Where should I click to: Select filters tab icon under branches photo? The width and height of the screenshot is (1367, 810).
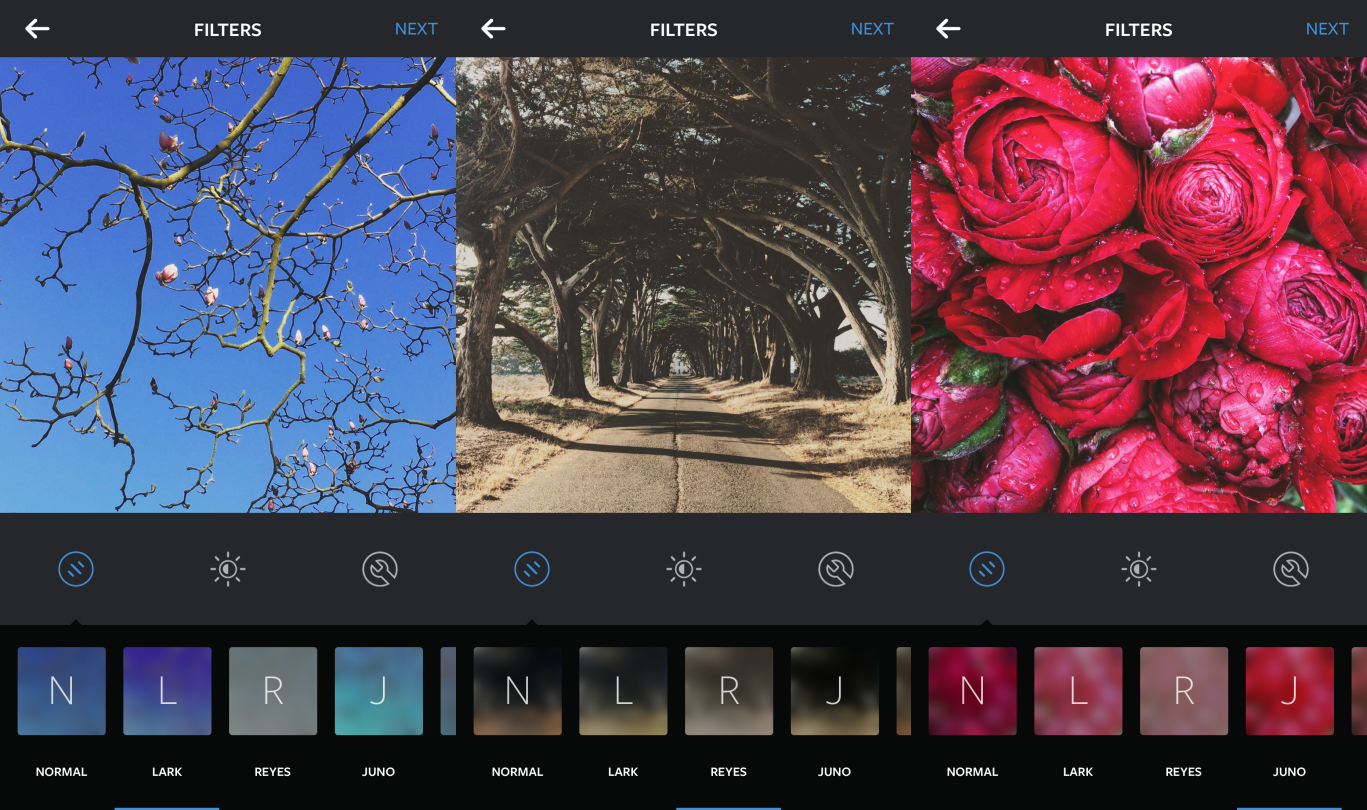tap(76, 569)
